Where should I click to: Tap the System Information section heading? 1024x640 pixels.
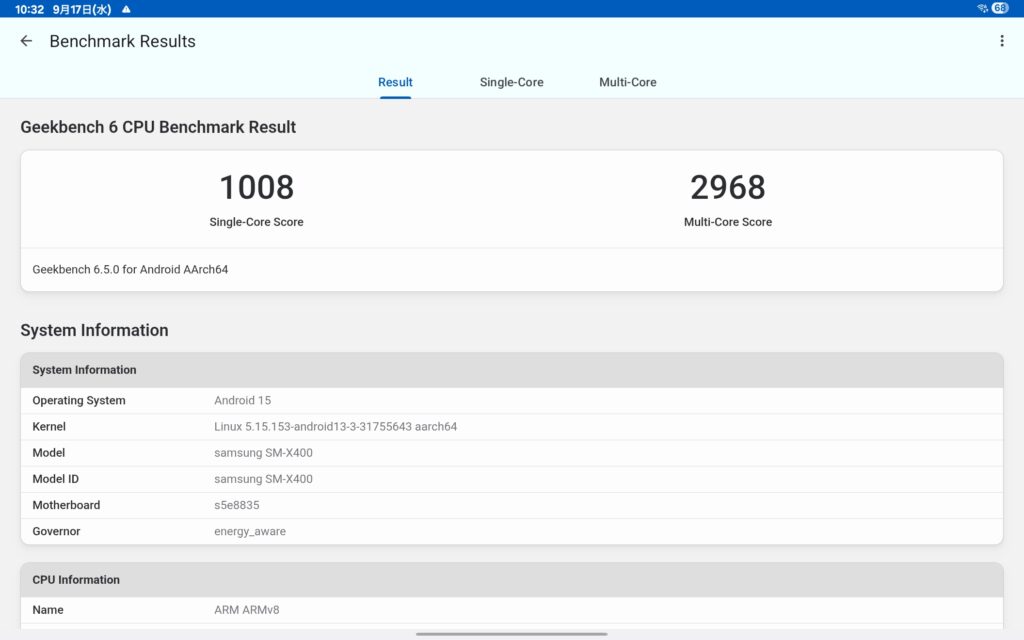pyautogui.click(x=94, y=330)
